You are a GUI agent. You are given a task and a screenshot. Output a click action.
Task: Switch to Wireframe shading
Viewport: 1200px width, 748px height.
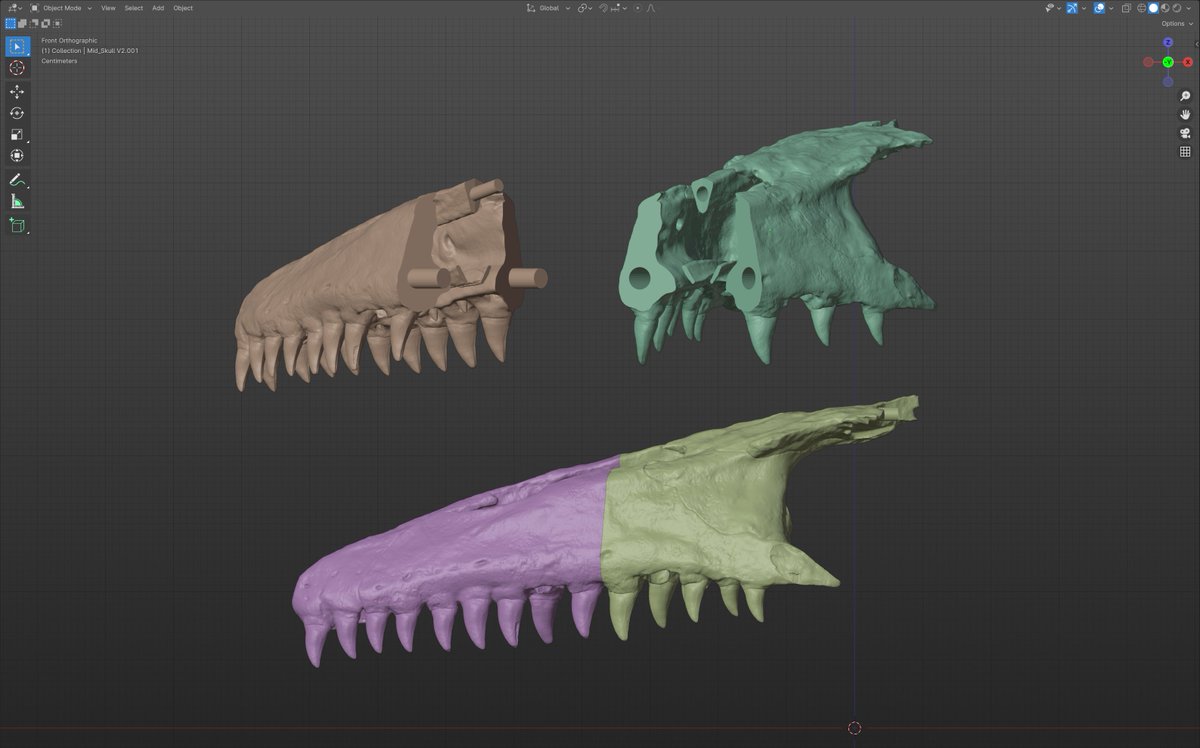(x=1141, y=8)
